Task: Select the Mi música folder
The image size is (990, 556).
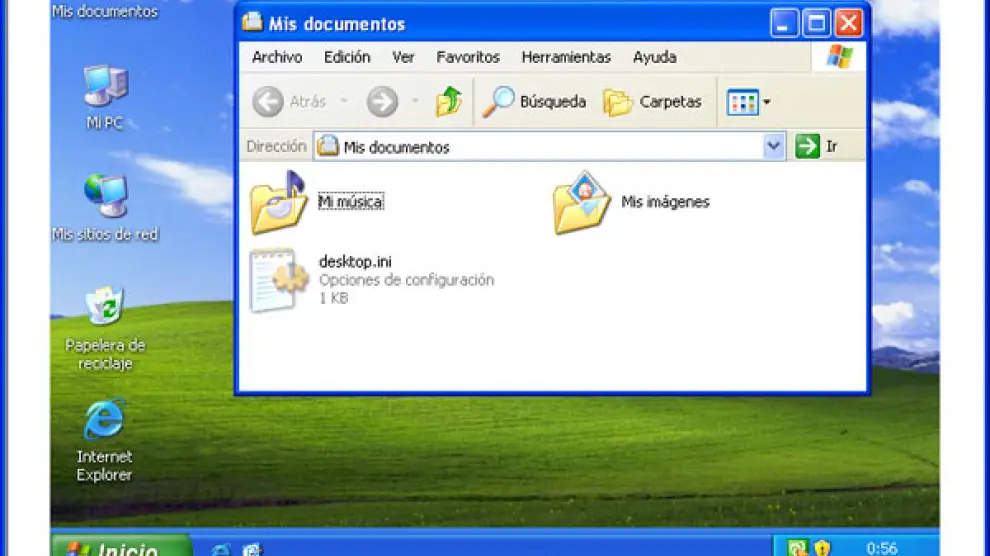Action: click(x=280, y=202)
